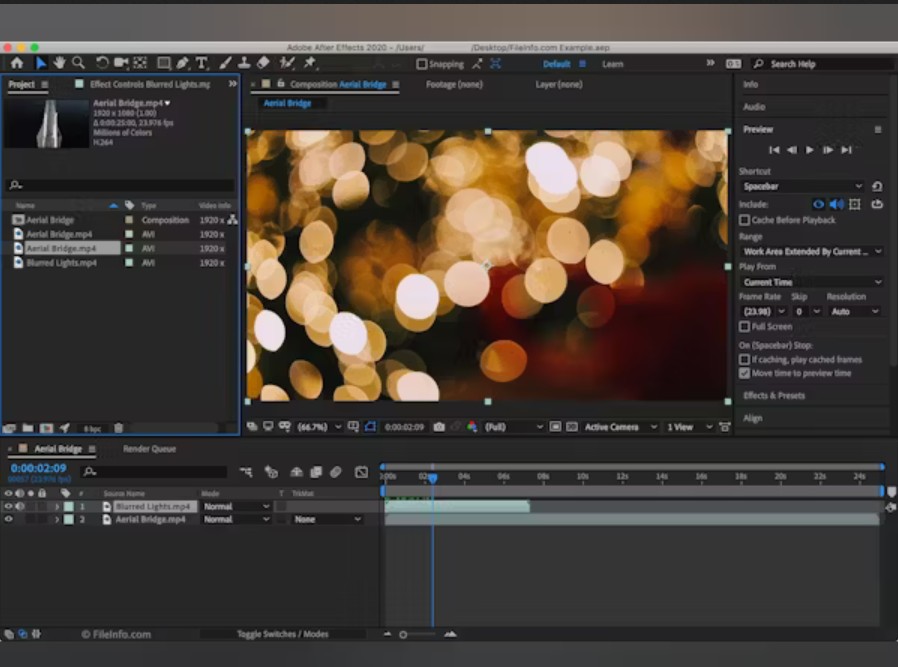This screenshot has width=898, height=667.
Task: Select the Rotation tool
Action: point(102,63)
